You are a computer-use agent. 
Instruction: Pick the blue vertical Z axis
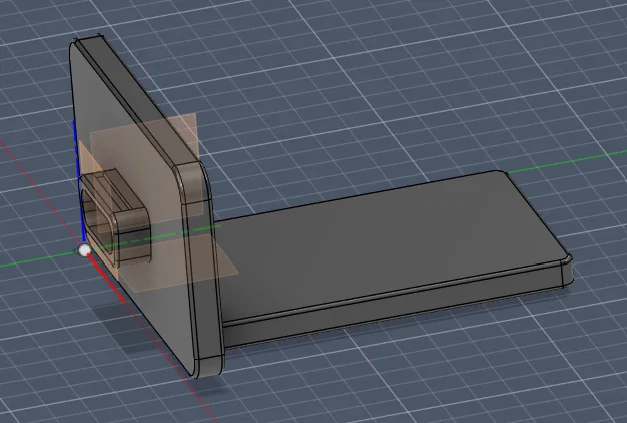[x=78, y=180]
